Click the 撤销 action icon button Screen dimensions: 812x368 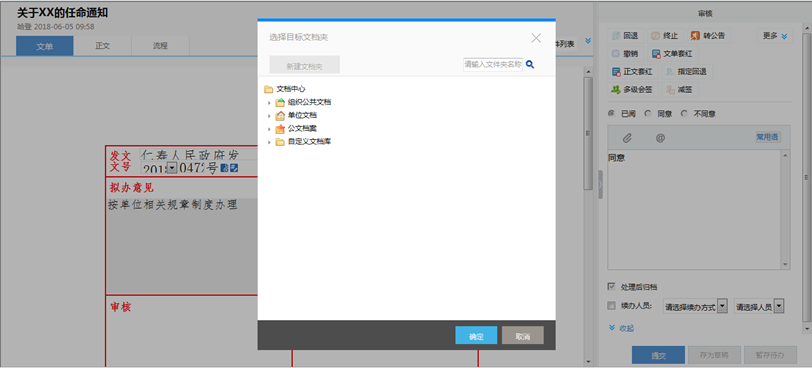(x=625, y=54)
